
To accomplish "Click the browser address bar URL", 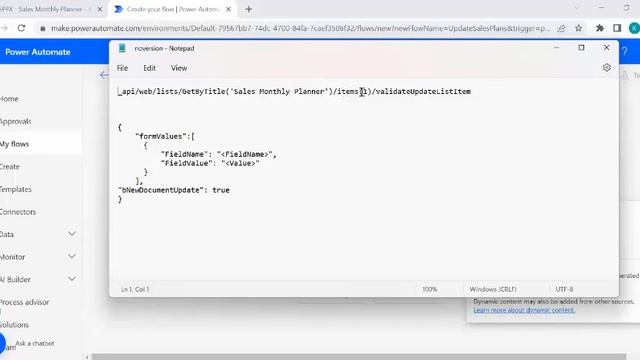I will [300, 29].
